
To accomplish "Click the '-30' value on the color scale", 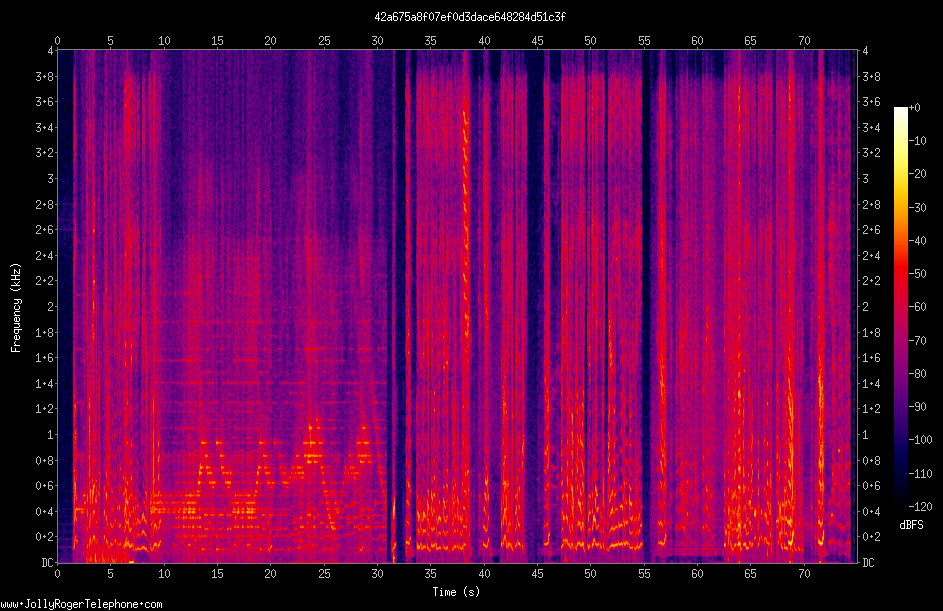I will 918,207.
